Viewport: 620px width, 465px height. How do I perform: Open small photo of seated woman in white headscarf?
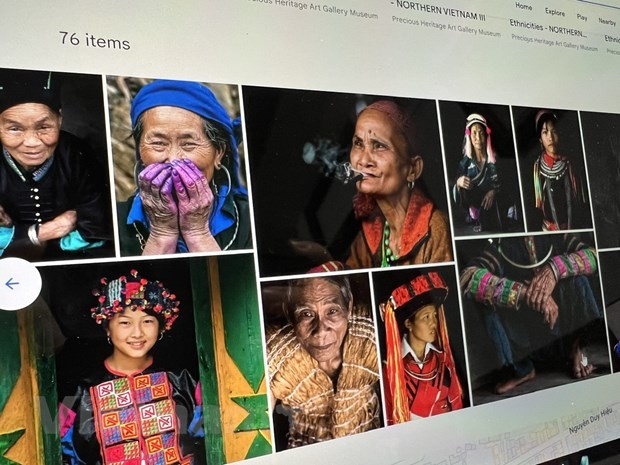coord(481,168)
